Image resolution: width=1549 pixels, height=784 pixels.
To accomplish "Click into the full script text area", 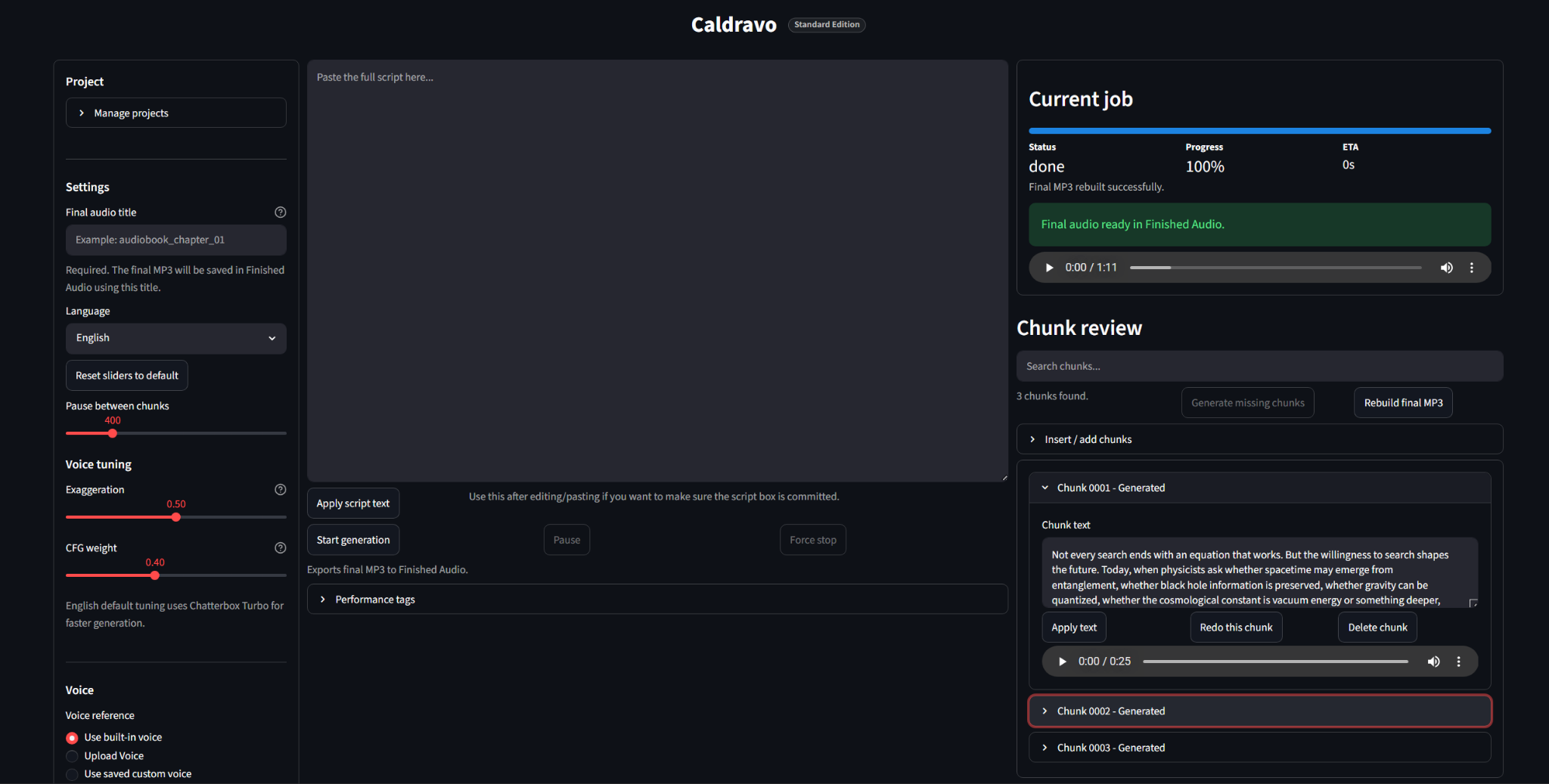I will coord(657,271).
